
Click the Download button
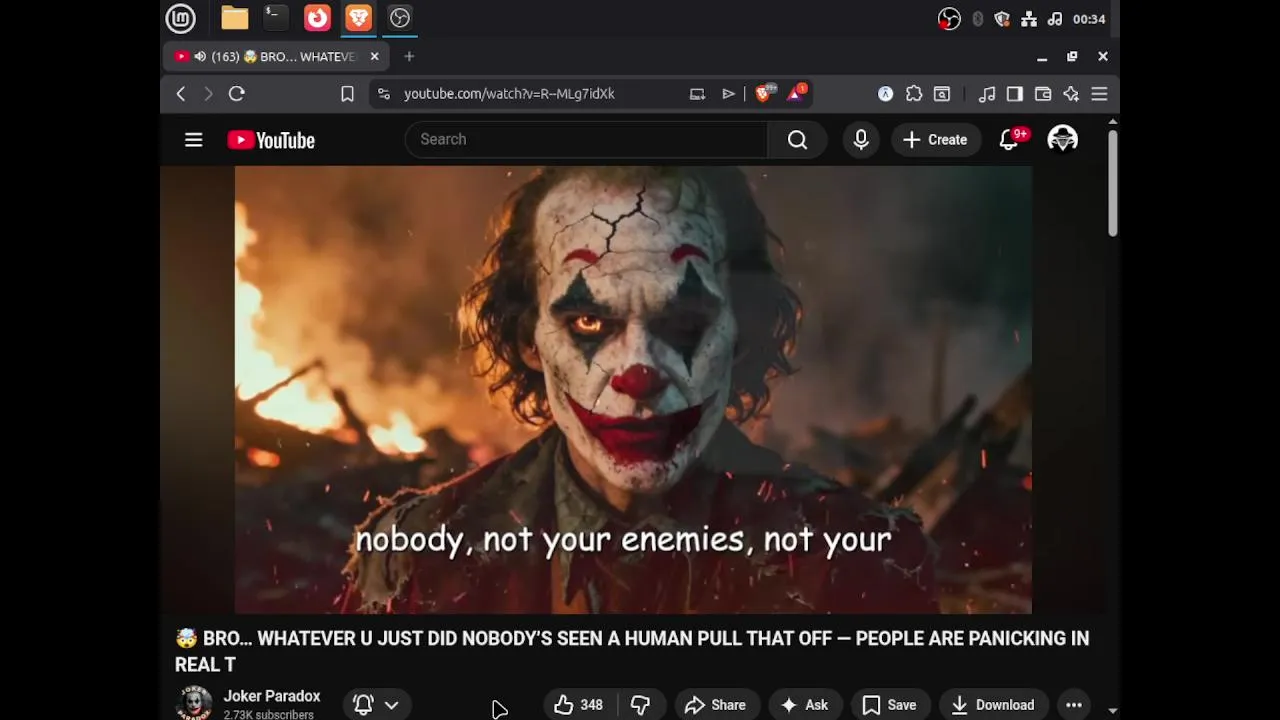993,705
